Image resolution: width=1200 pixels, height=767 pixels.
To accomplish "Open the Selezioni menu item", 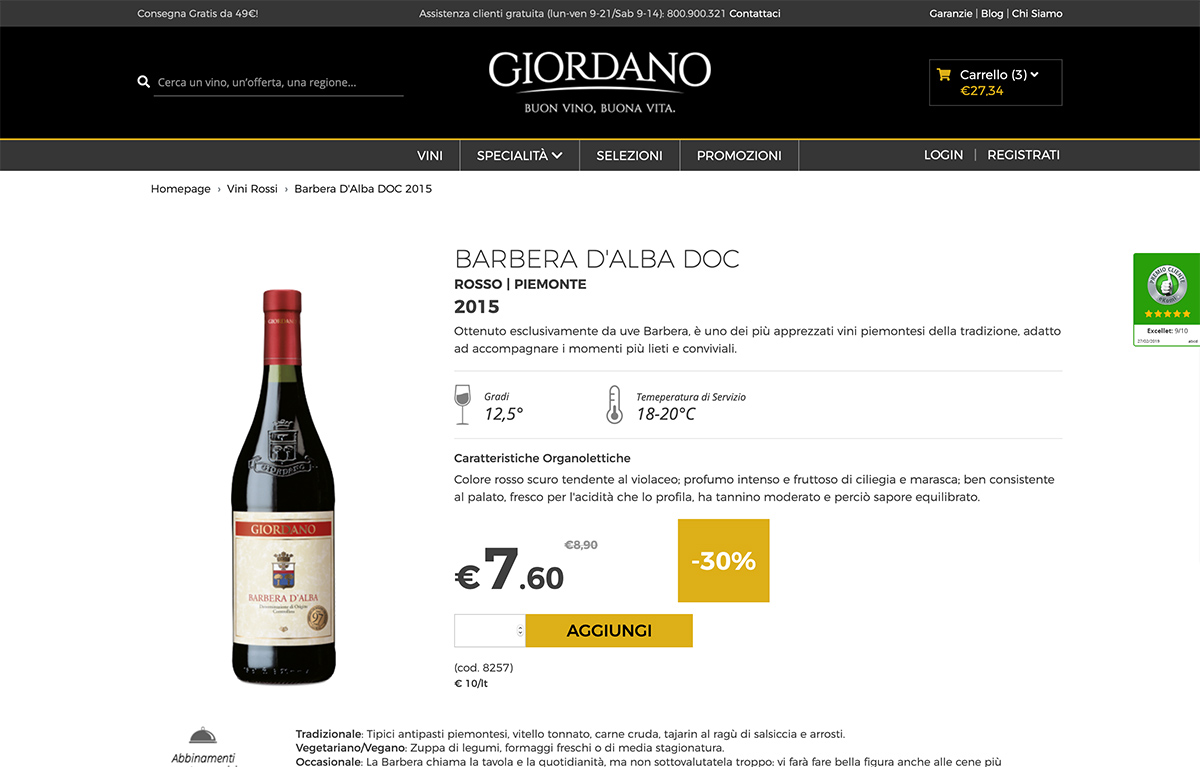I will pos(629,155).
